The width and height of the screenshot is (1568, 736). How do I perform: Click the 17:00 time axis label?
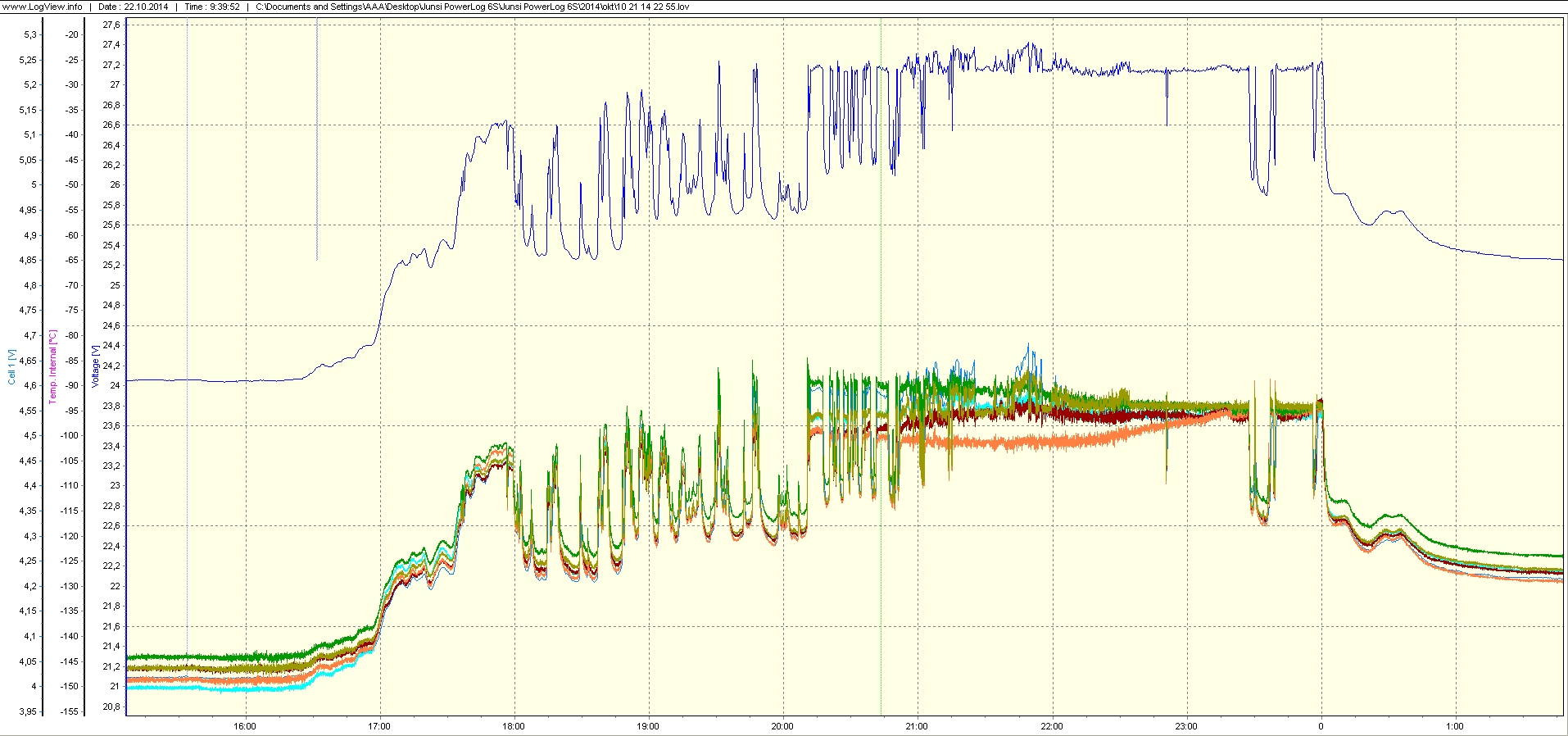click(378, 726)
